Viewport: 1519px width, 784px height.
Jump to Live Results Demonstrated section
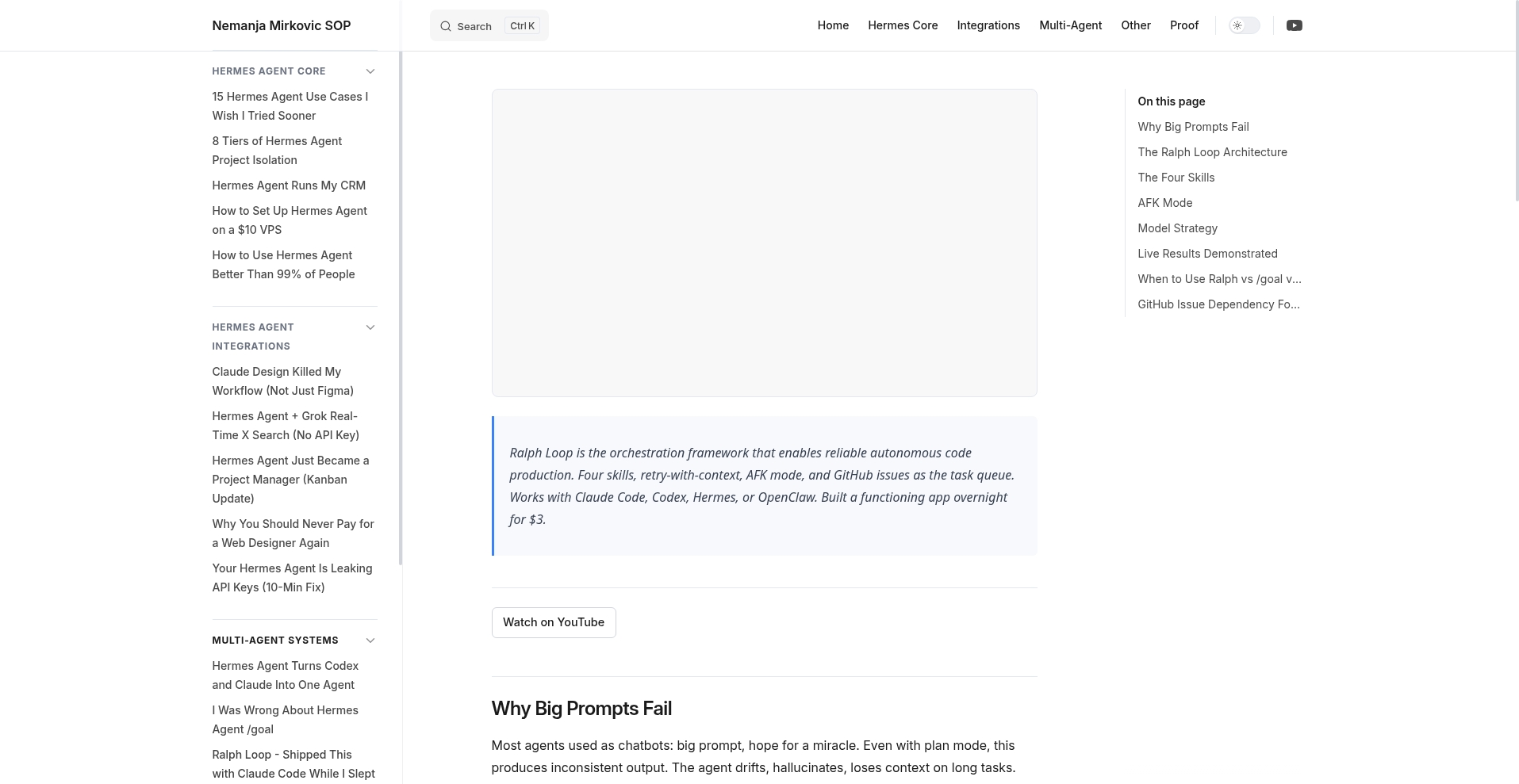(1207, 254)
